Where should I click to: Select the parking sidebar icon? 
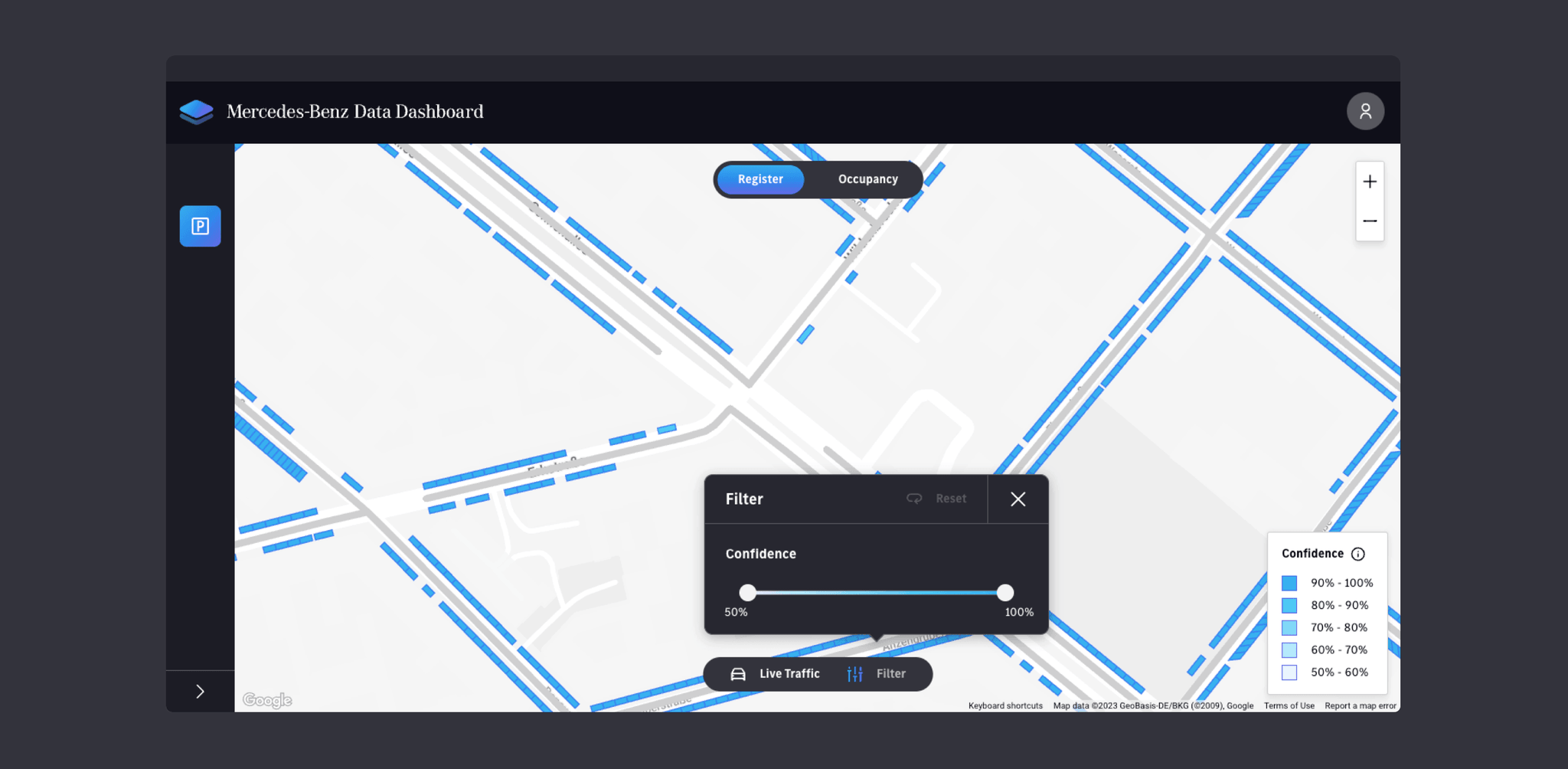201,226
